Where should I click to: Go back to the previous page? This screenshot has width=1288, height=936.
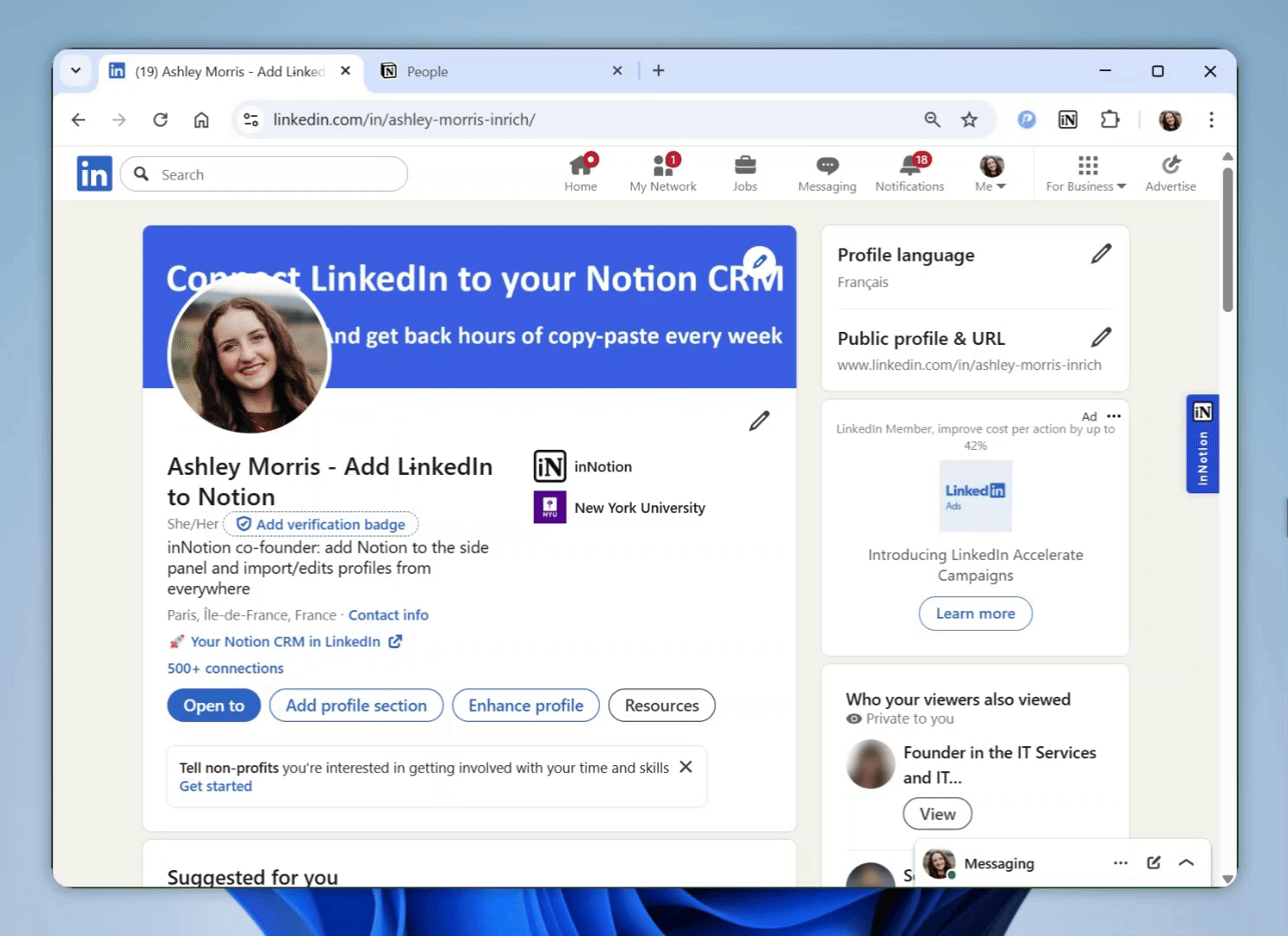pyautogui.click(x=79, y=120)
